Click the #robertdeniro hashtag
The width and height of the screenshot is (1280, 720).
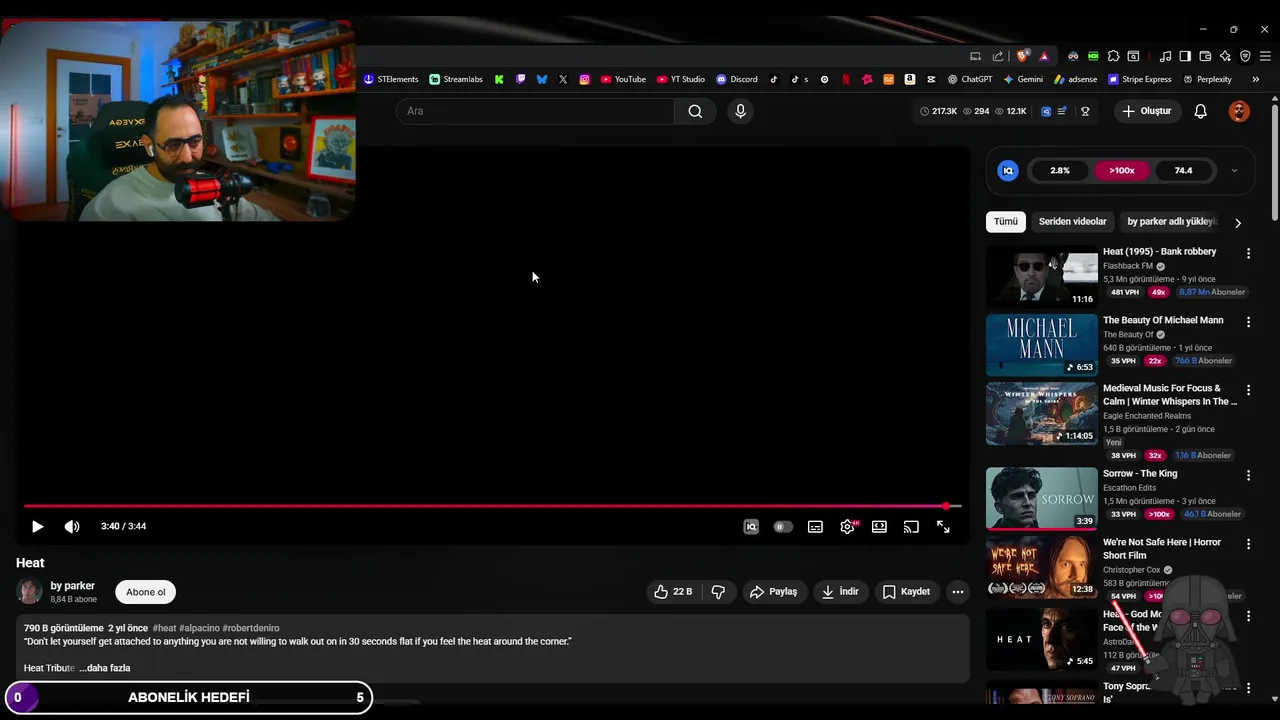click(x=251, y=628)
